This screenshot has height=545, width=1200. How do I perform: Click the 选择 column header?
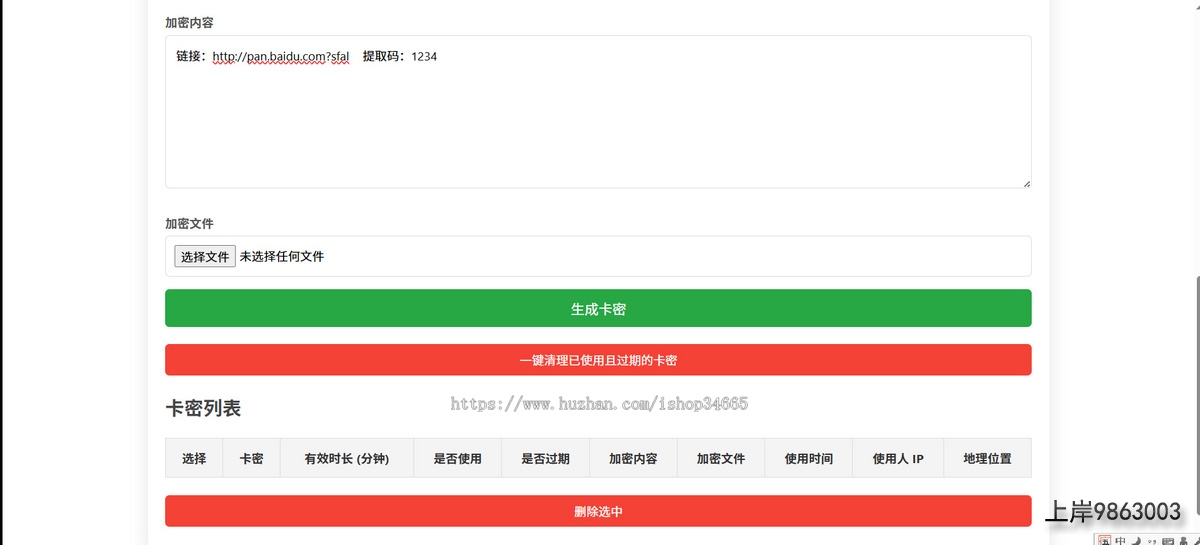194,459
